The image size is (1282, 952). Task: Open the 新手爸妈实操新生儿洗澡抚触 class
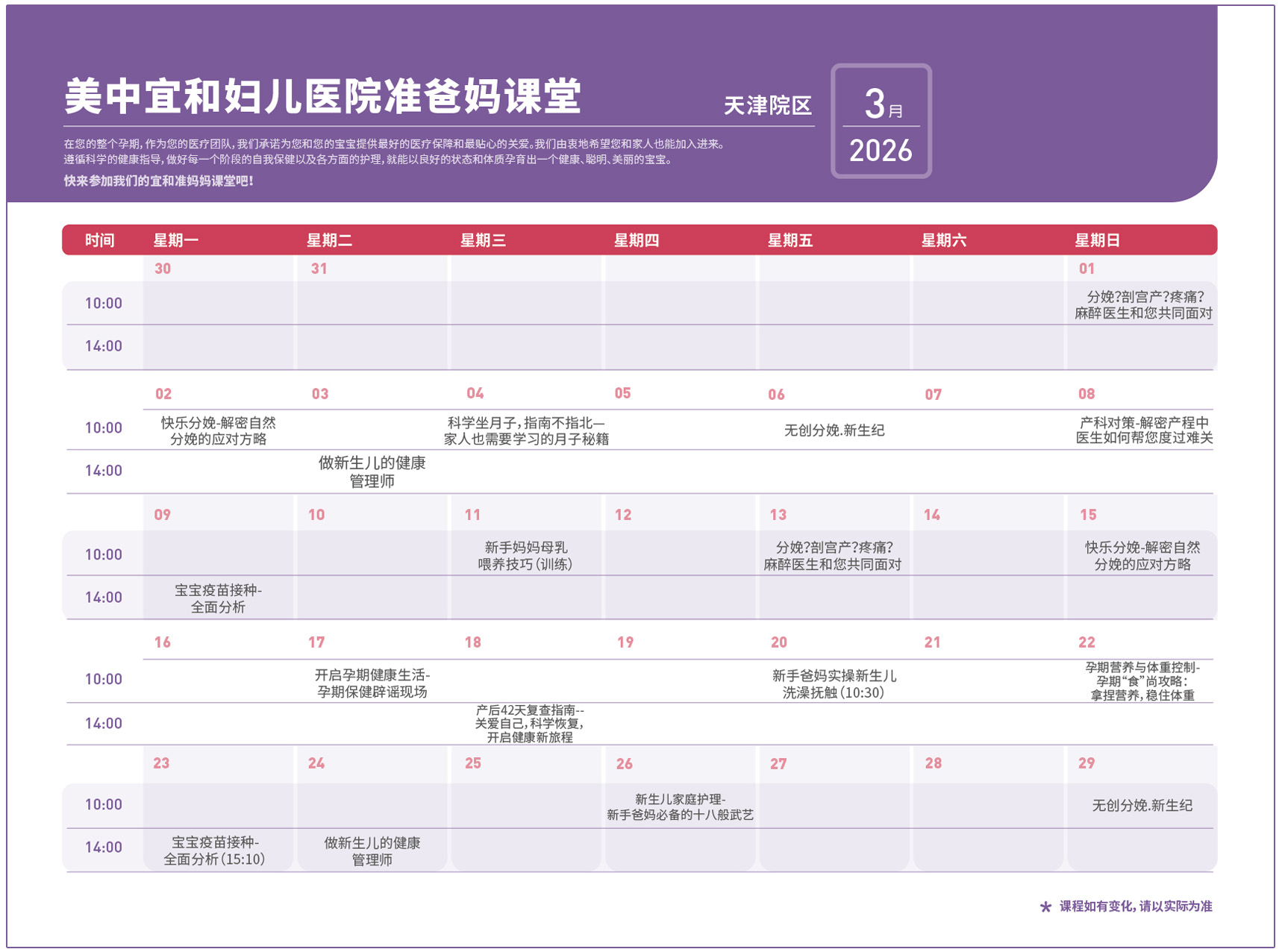click(834, 684)
